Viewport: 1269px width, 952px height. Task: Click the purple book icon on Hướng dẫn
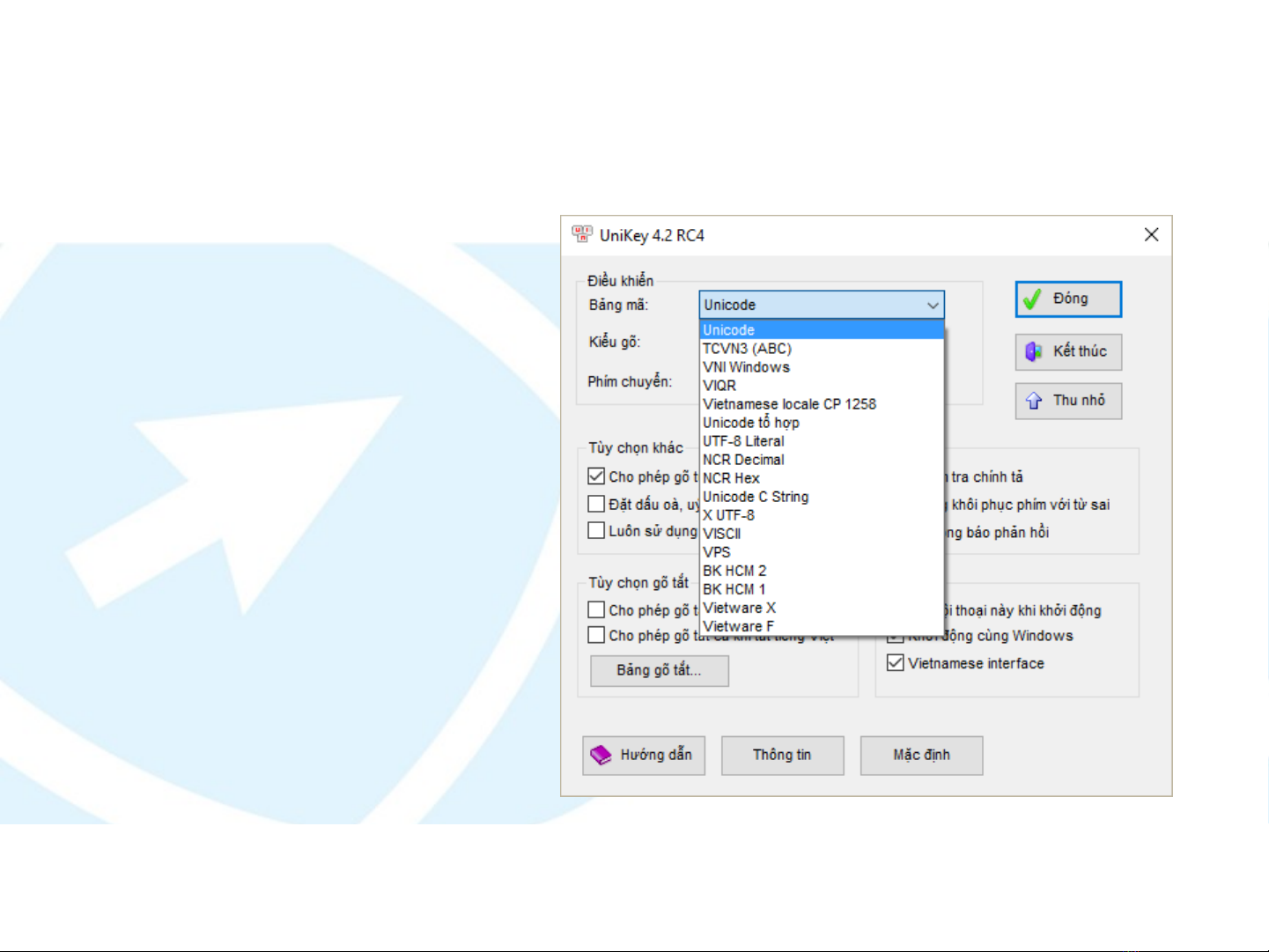[x=601, y=756]
